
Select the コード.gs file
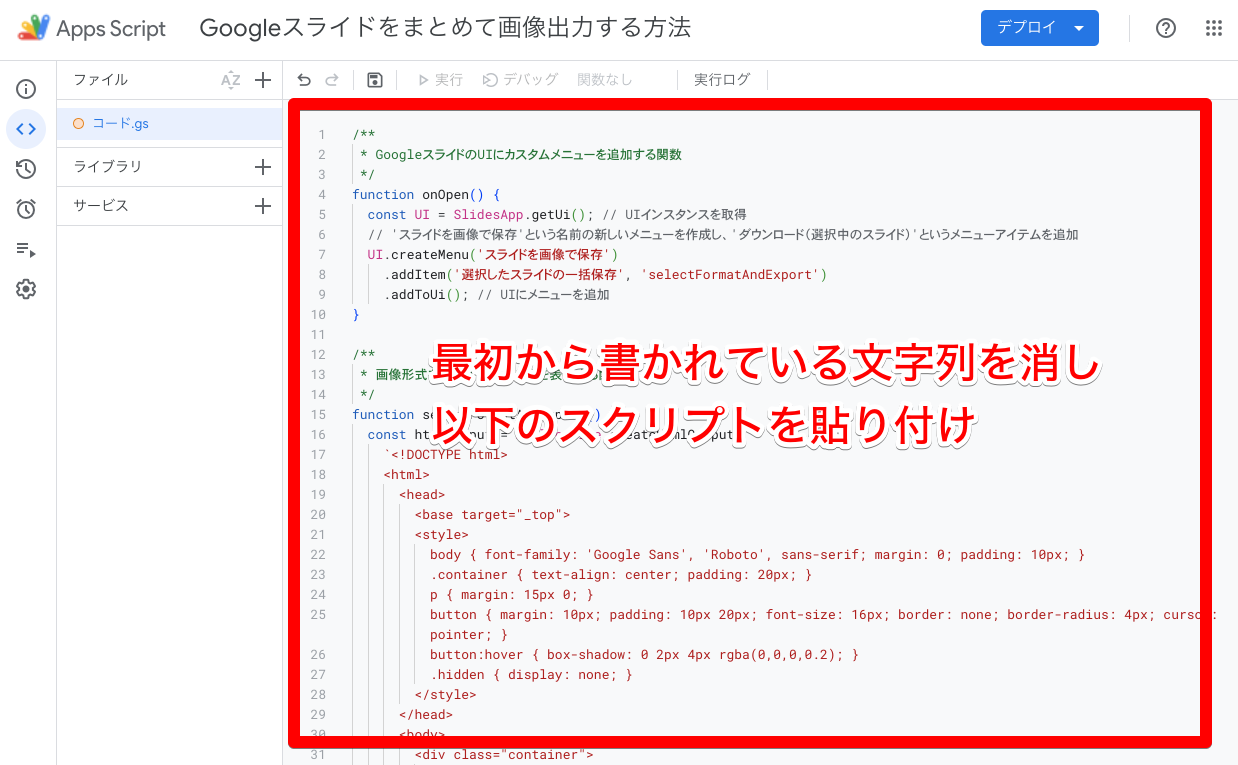120,124
